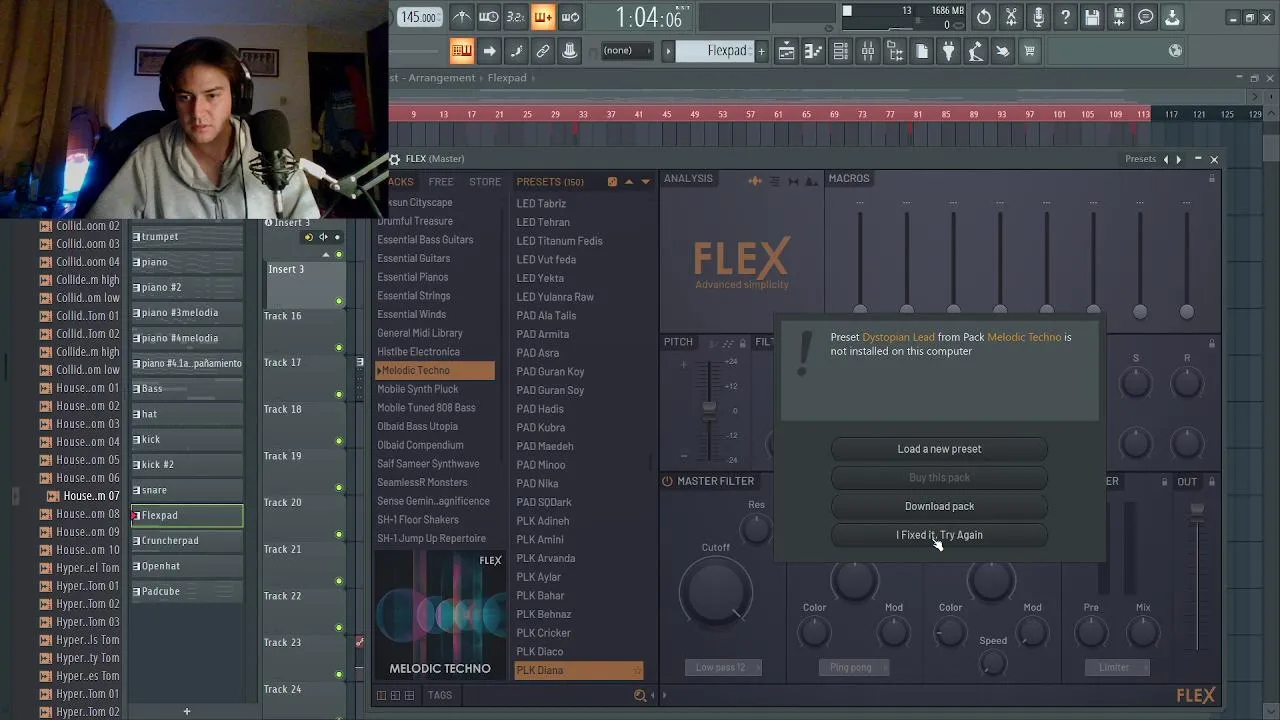
Task: Toggle the lock in the Macros panel
Action: click(1212, 179)
